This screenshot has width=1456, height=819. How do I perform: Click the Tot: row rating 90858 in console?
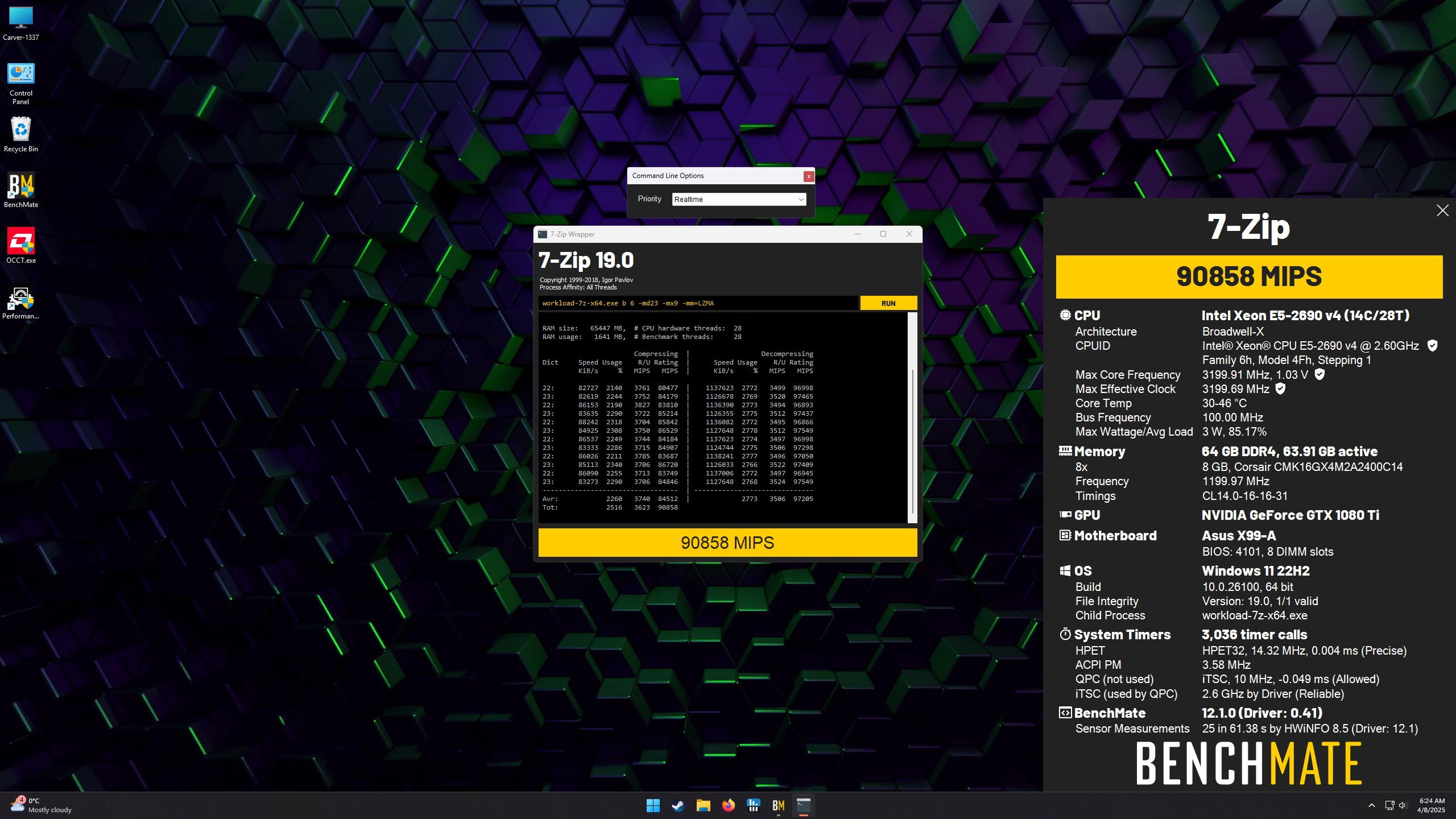click(x=668, y=507)
